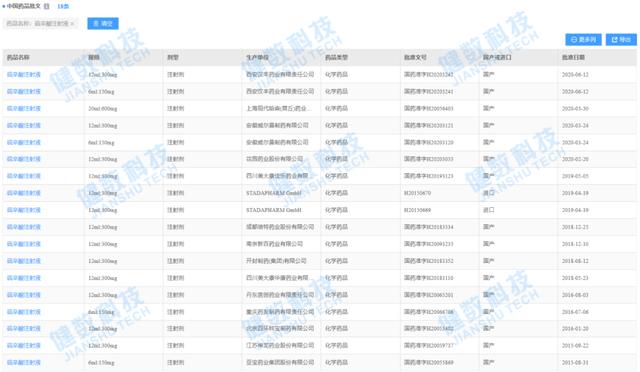Click the 2015-08-31 approval date cell

[575, 363]
